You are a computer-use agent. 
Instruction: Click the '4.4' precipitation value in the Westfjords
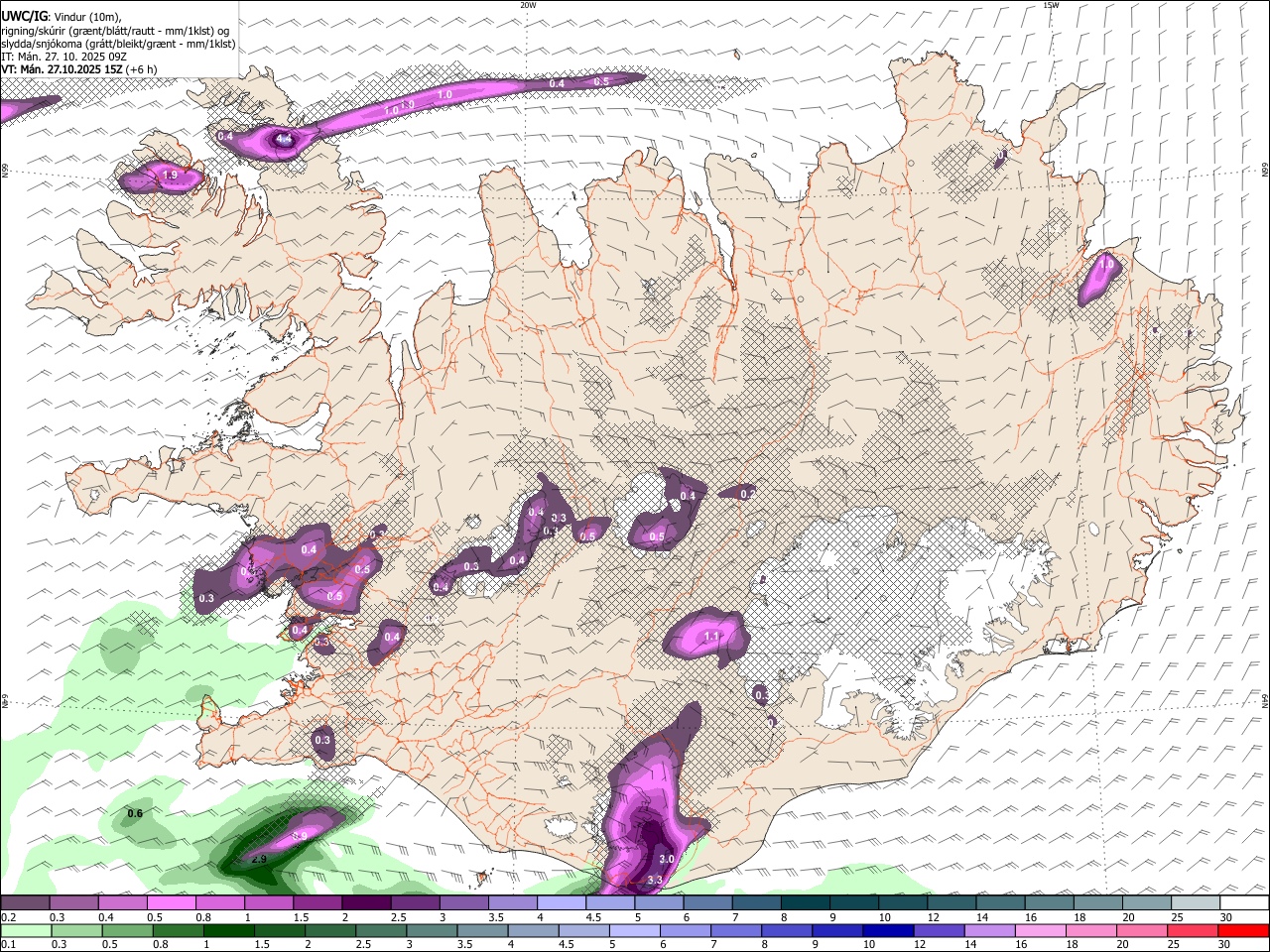click(284, 140)
